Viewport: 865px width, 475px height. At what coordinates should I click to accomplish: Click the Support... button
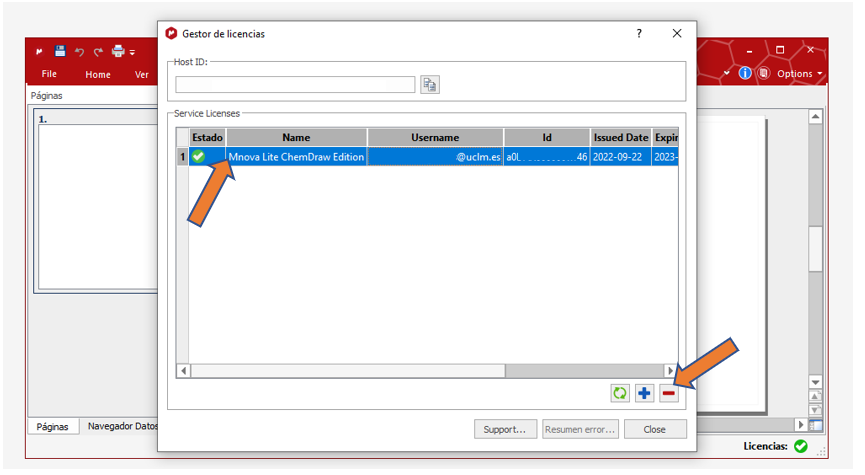point(505,429)
